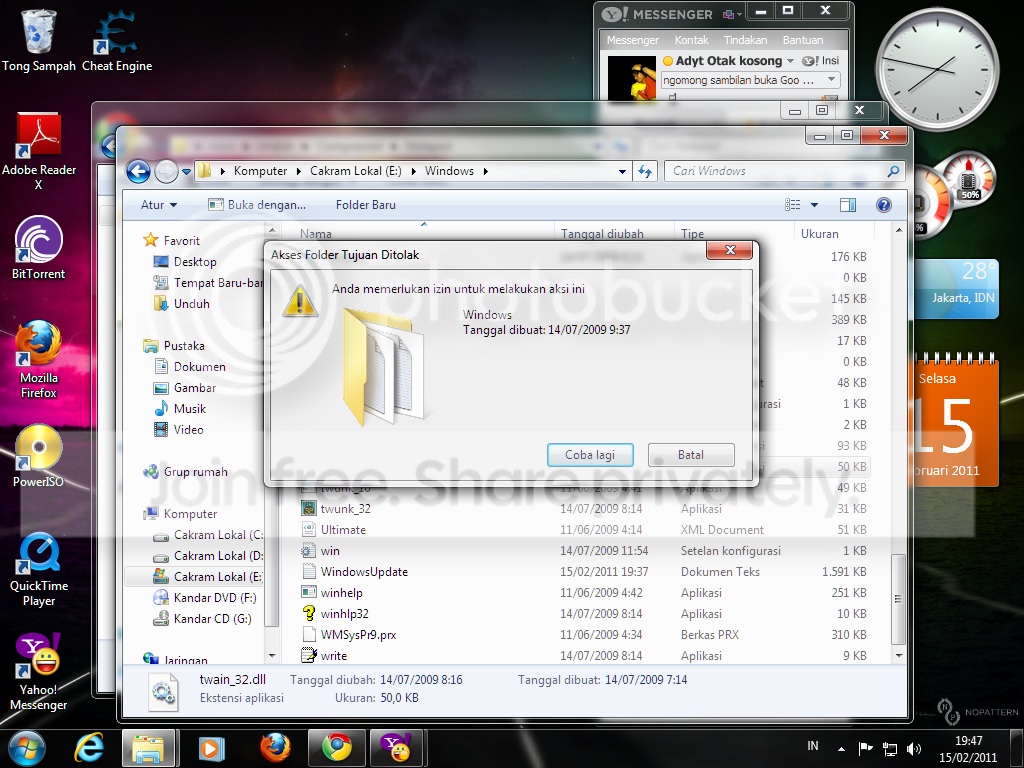This screenshot has width=1024, height=768.
Task: Select Cakram Lokal (D:) in navigation tree
Action: 218,556
